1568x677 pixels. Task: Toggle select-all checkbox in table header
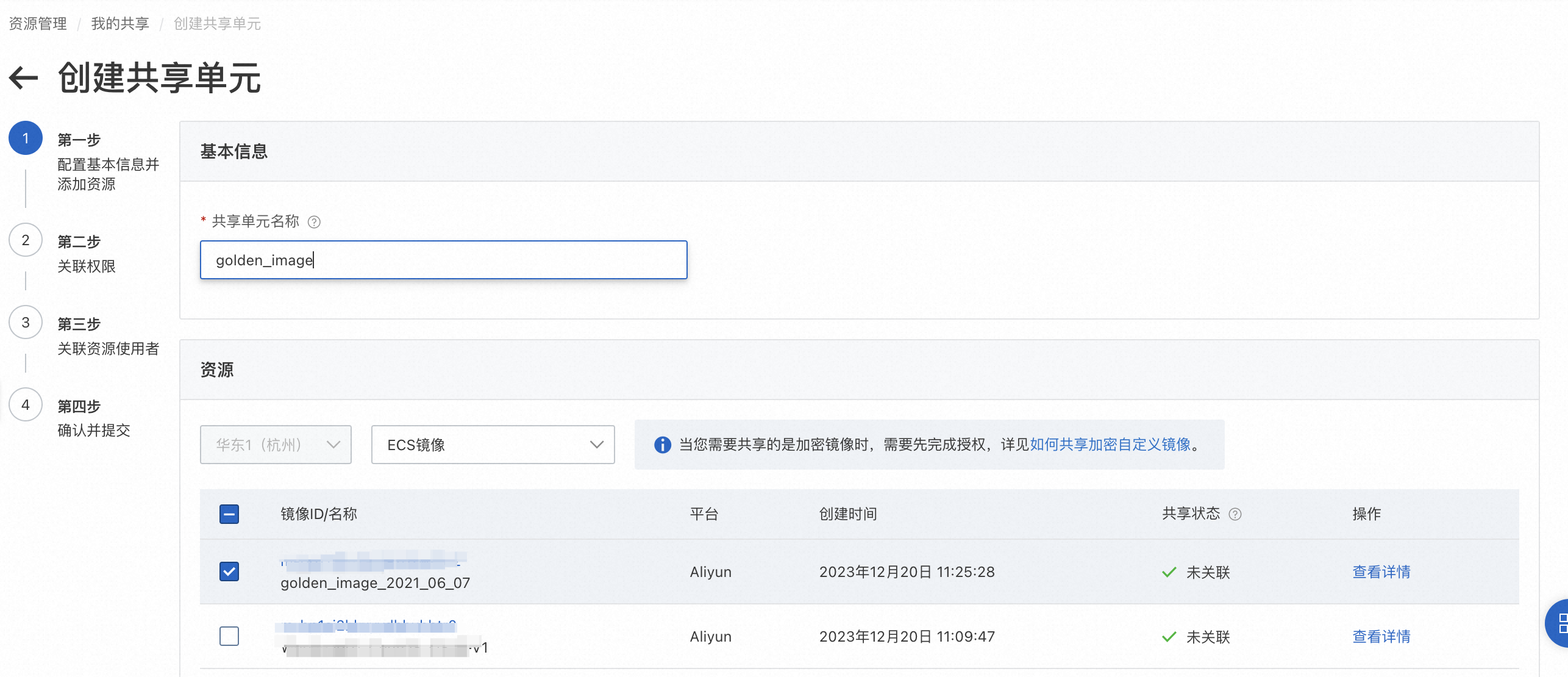point(229,514)
